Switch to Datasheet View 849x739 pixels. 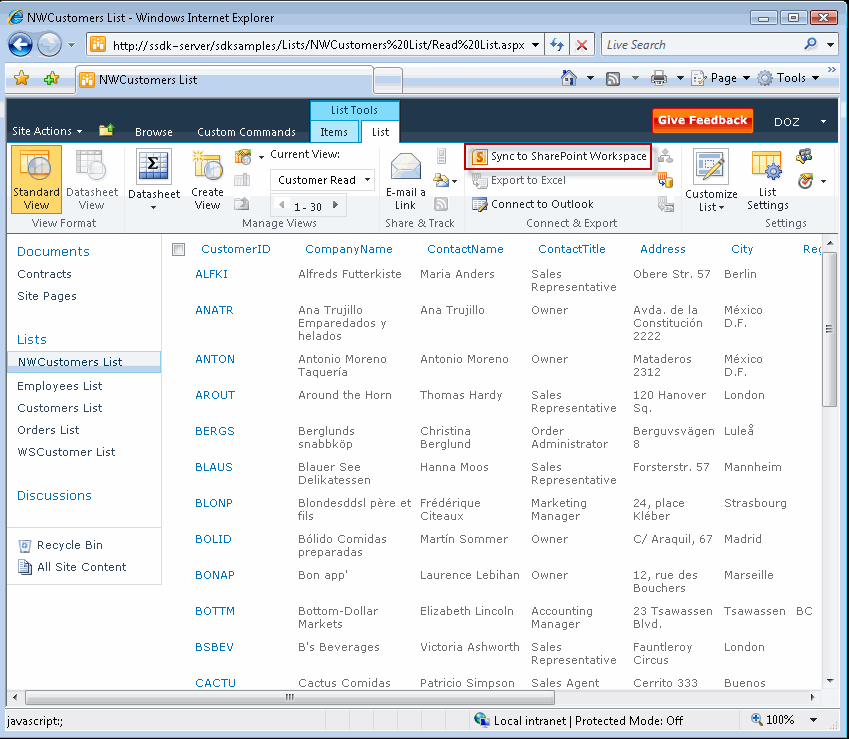click(91, 180)
